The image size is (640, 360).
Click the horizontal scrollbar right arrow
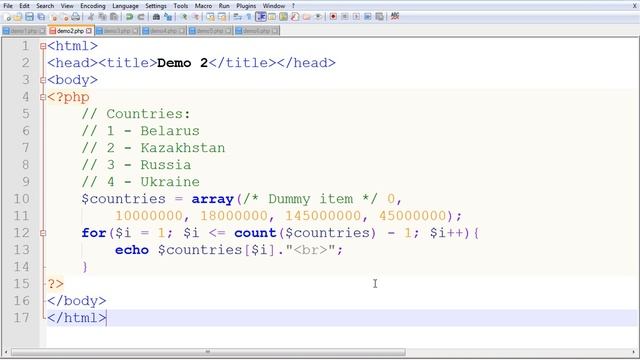(634, 352)
